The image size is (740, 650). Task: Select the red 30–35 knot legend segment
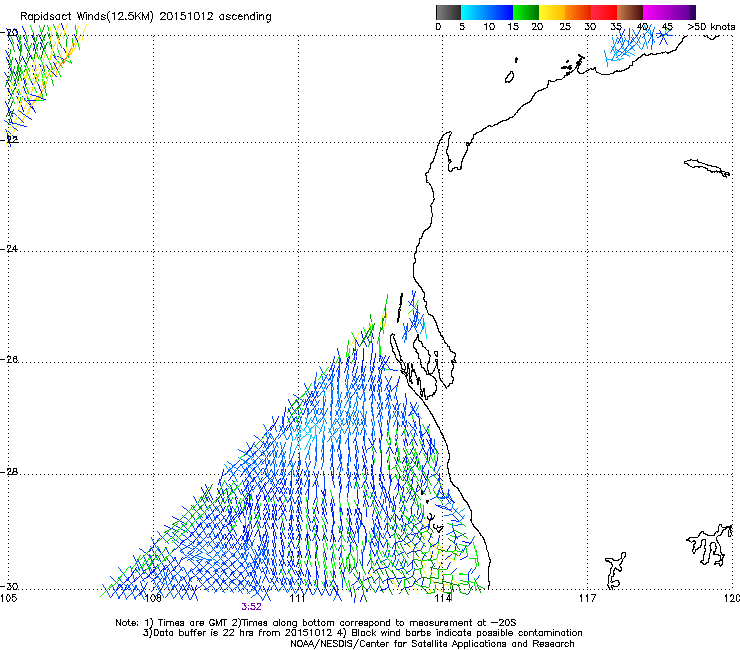point(604,12)
